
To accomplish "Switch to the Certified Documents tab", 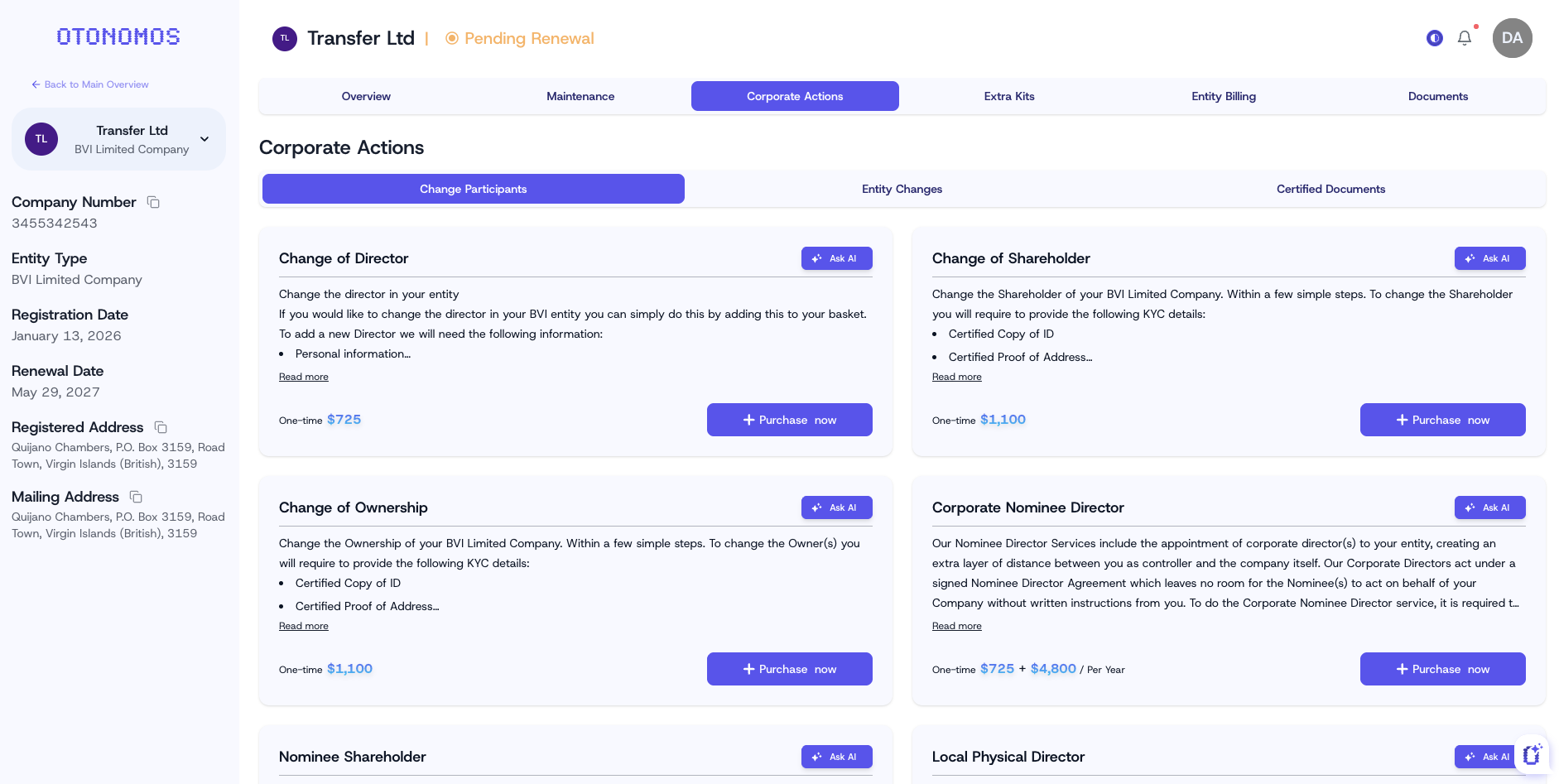I will coord(1330,189).
